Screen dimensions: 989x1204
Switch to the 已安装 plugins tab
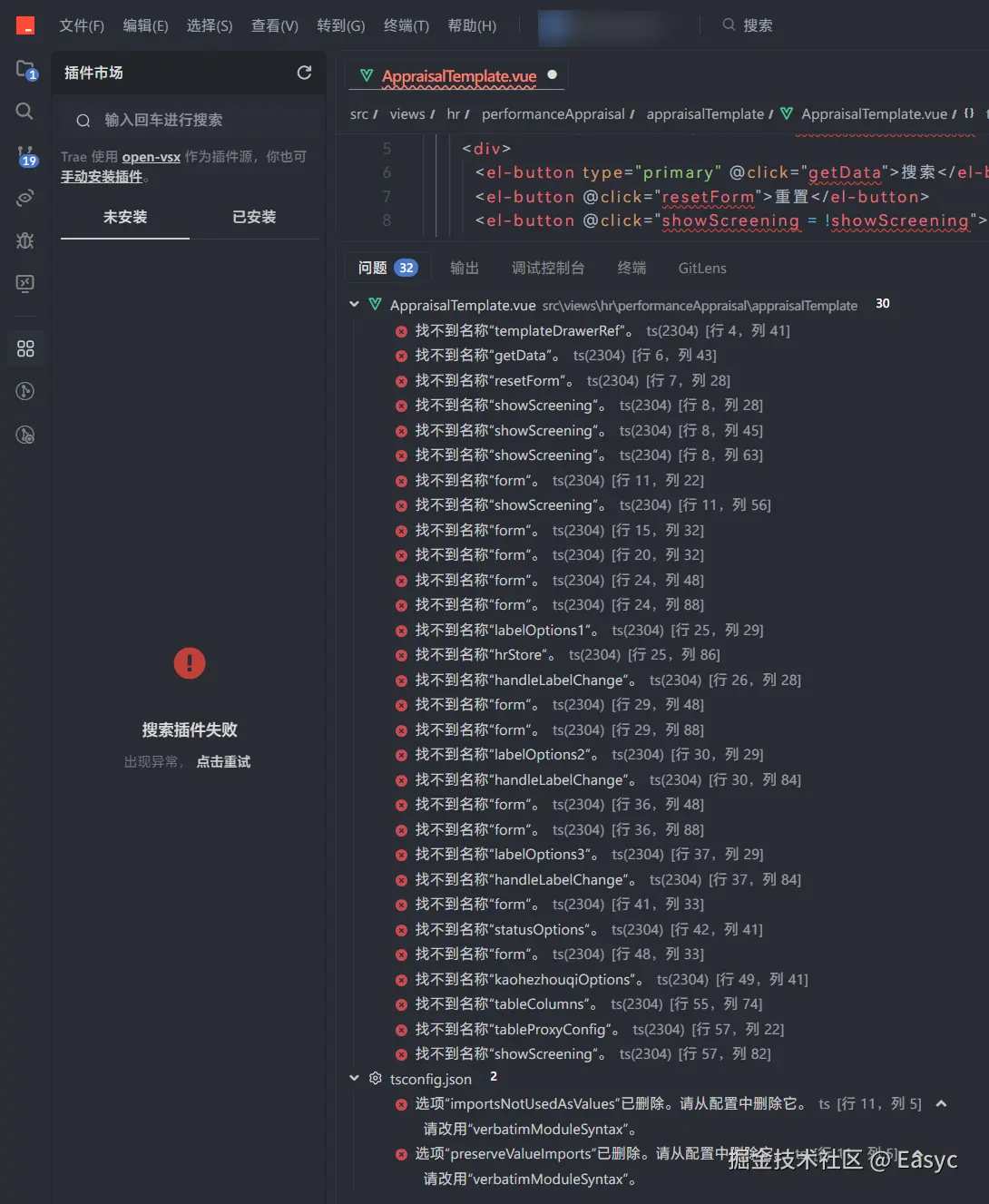tap(254, 217)
